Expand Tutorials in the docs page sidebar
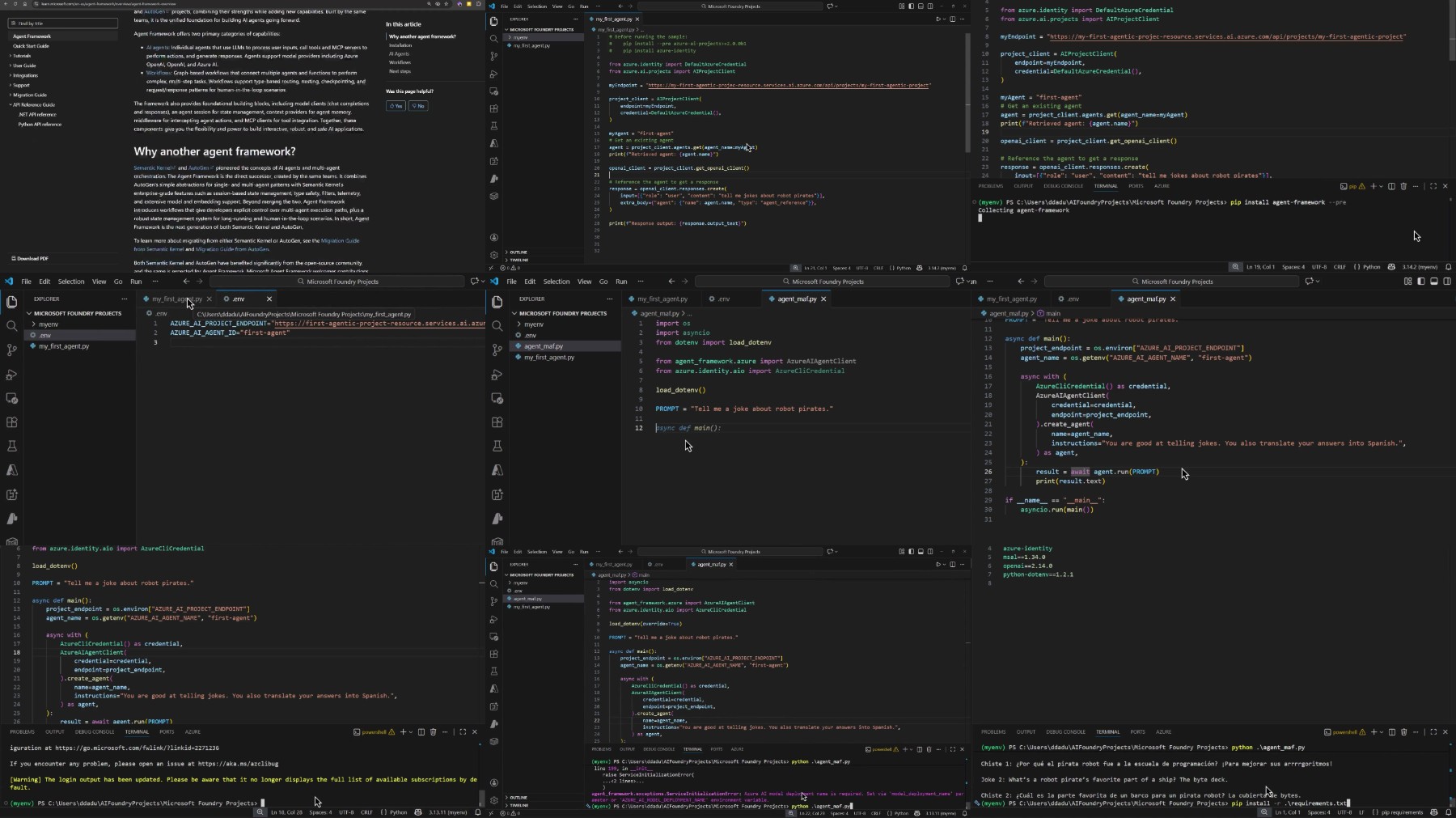1456x818 pixels. point(22,56)
